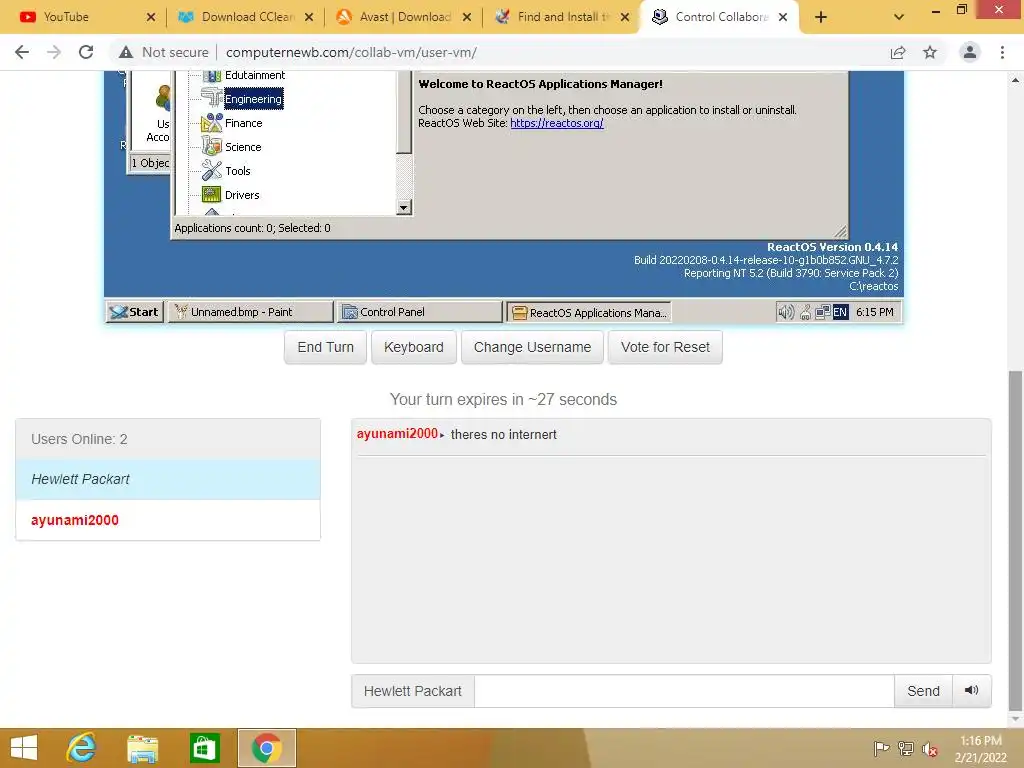Screen dimensions: 1024x768
Task: Open Chrome's three-dot menu
Action: (x=1002, y=52)
